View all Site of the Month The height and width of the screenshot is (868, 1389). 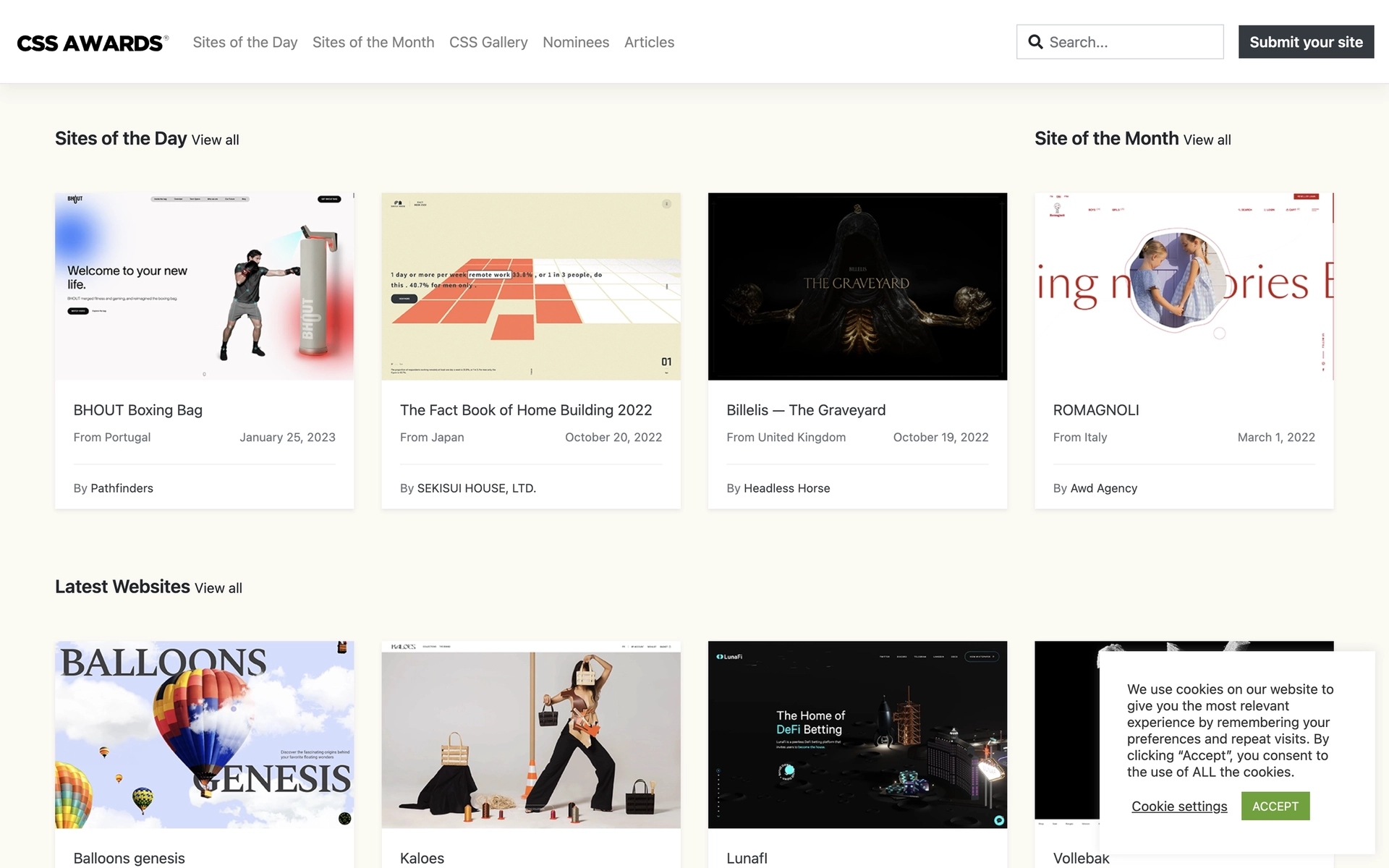(1207, 140)
